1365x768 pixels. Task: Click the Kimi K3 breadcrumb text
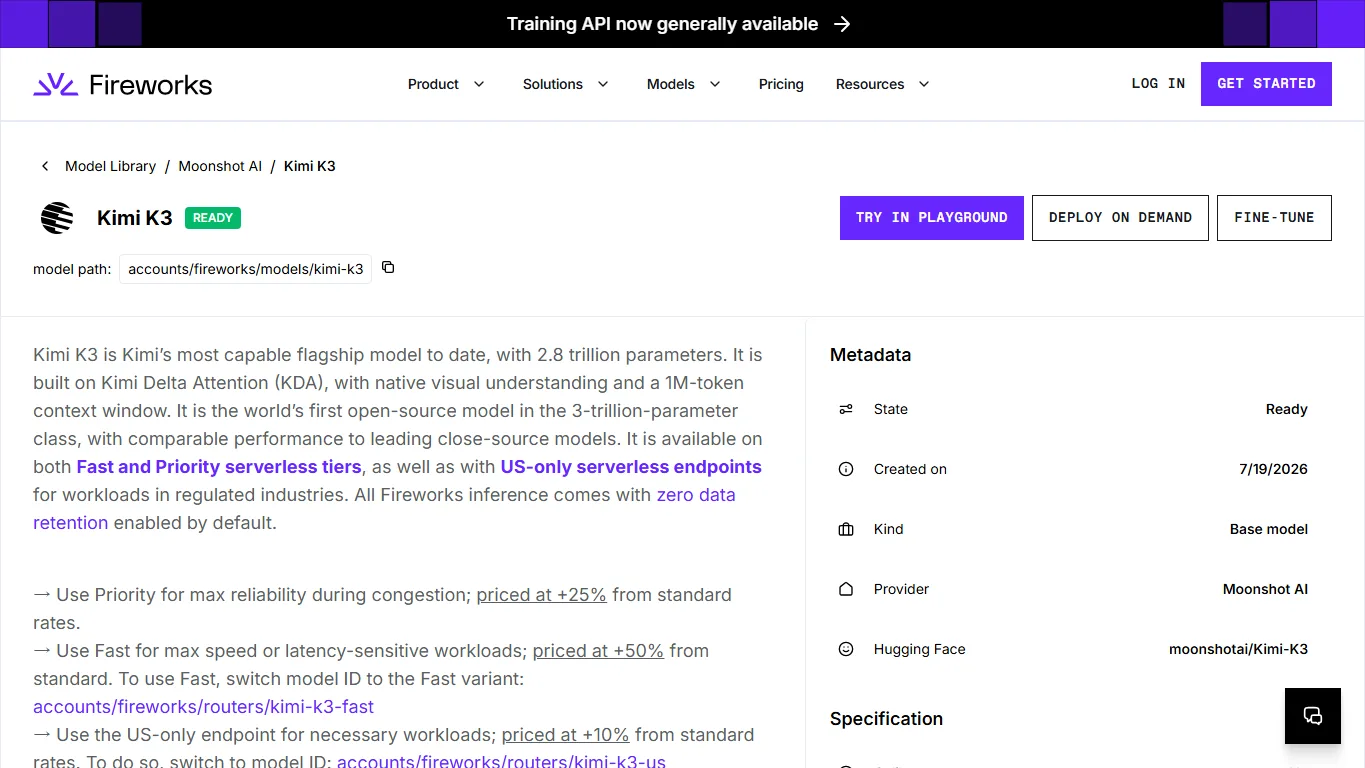coord(310,166)
